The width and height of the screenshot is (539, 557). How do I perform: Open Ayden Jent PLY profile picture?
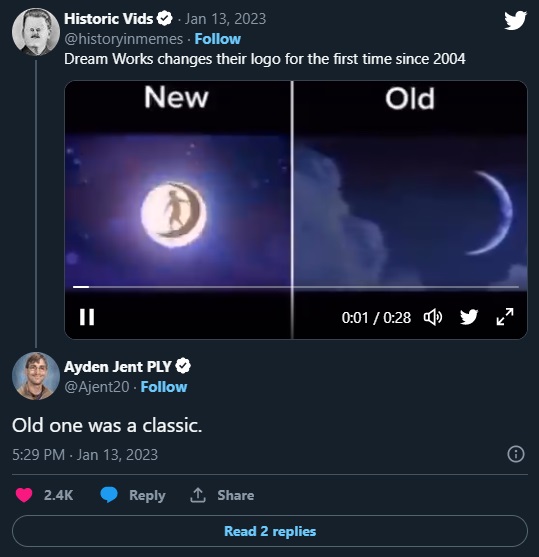tap(36, 376)
